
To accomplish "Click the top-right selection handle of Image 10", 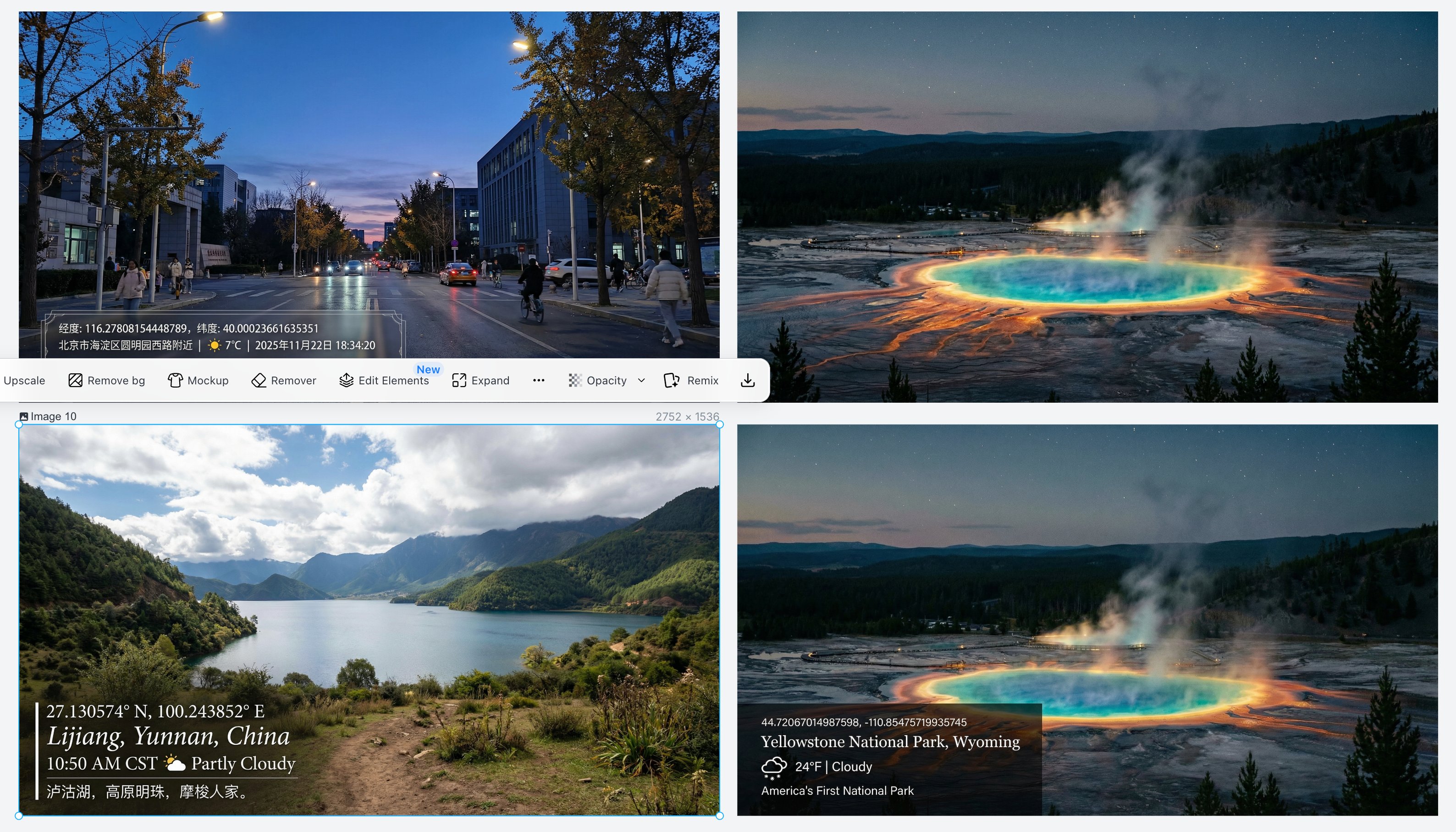I will 719,425.
